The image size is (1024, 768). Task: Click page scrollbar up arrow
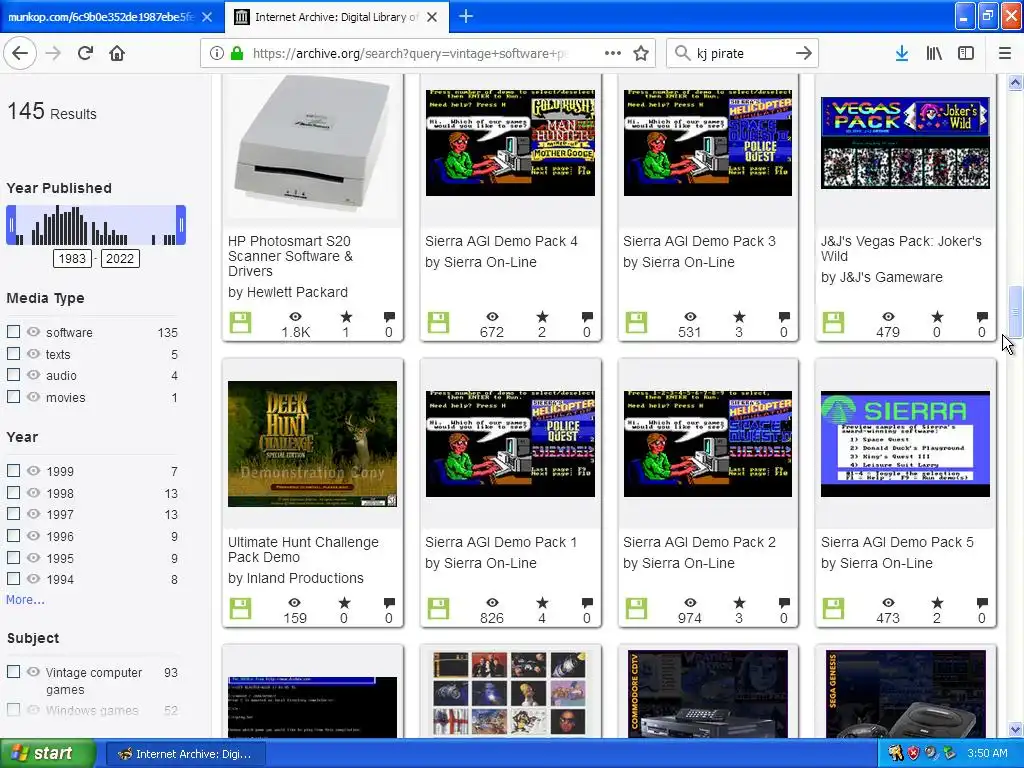tap(1015, 82)
